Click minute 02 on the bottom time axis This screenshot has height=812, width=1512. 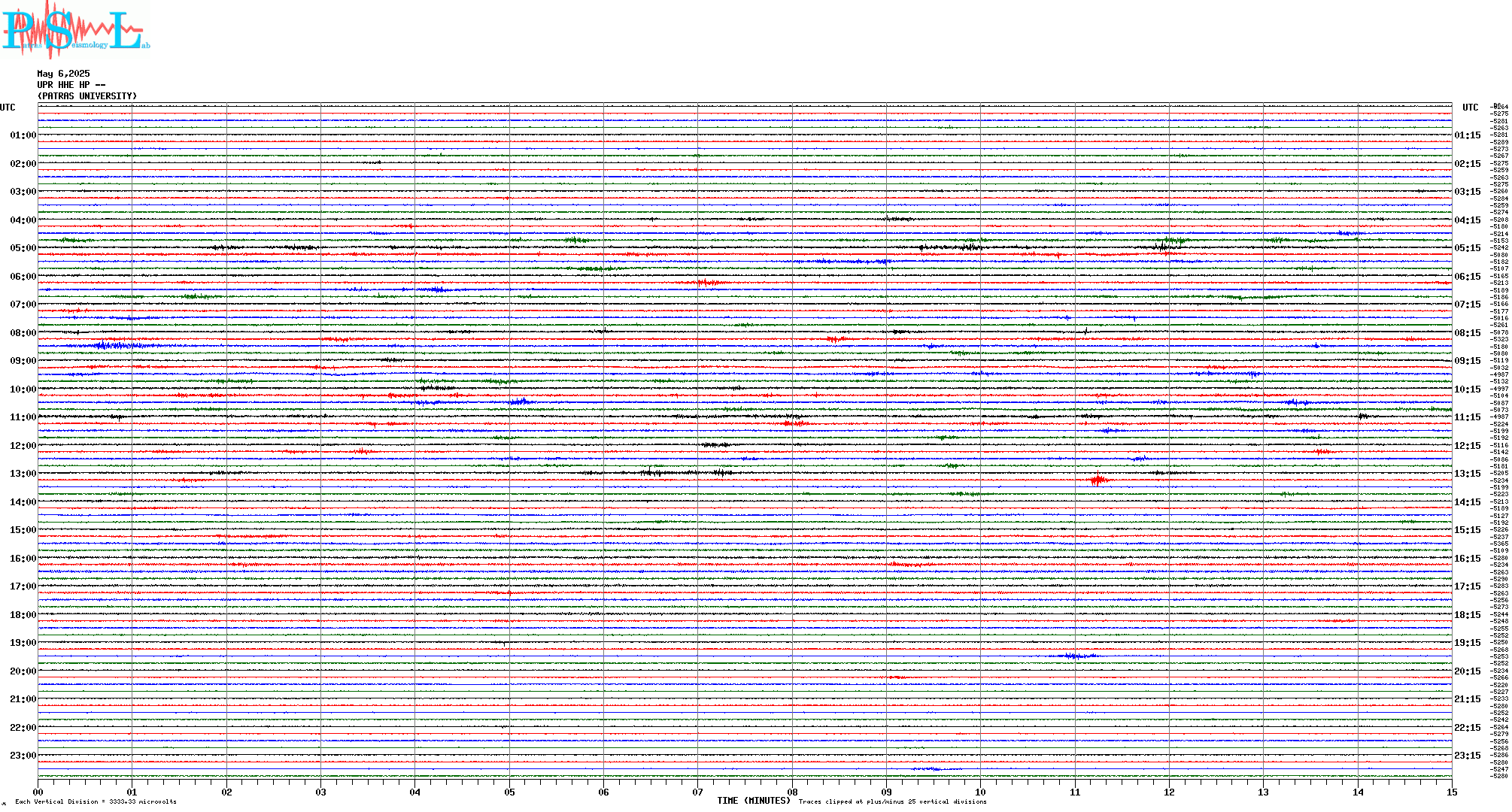[226, 792]
